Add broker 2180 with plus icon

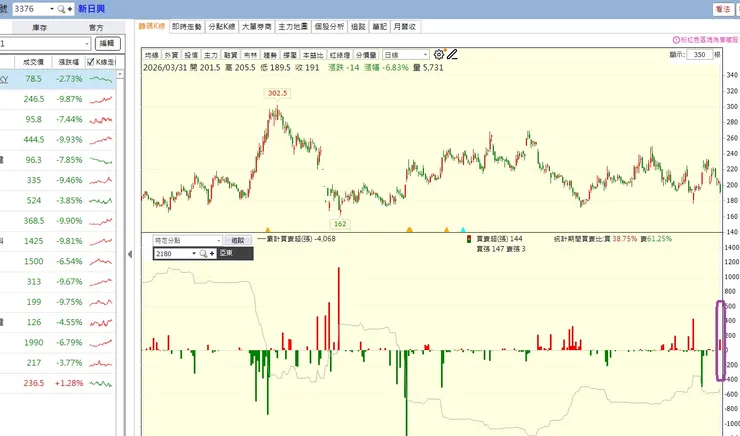point(212,254)
